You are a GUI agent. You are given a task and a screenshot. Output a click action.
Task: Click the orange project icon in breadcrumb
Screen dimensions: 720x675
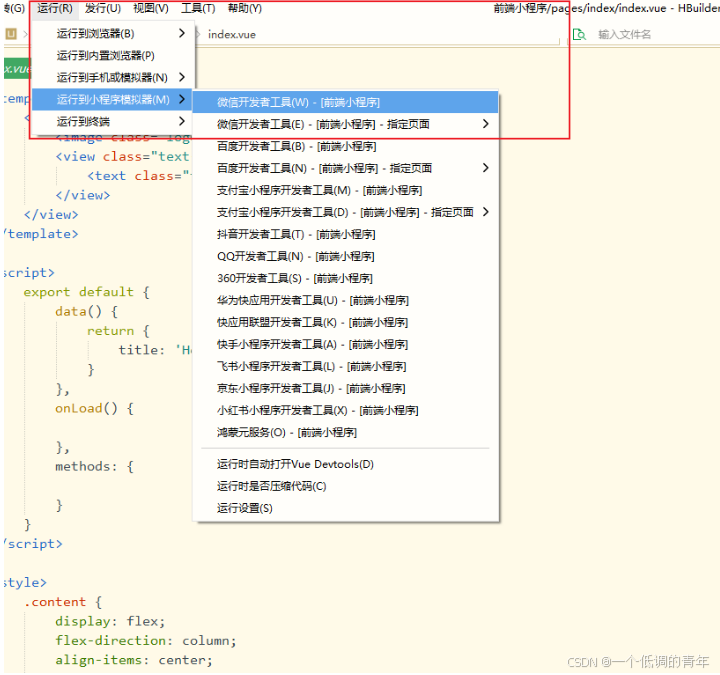11,34
